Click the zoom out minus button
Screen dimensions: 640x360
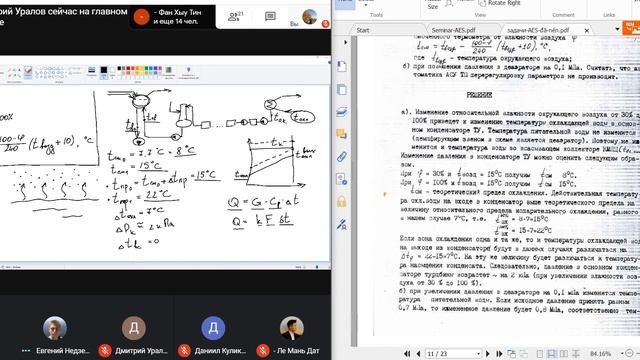(x=629, y=353)
